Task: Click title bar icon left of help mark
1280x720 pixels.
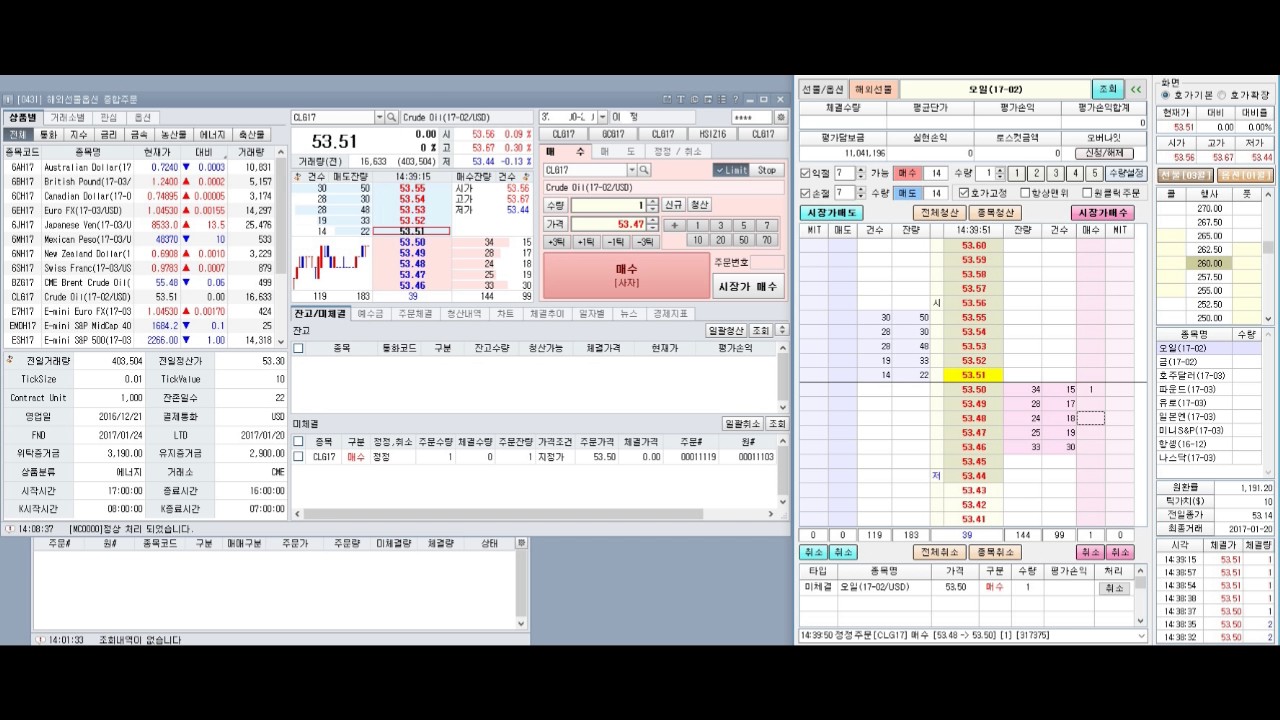Action: click(x=722, y=99)
